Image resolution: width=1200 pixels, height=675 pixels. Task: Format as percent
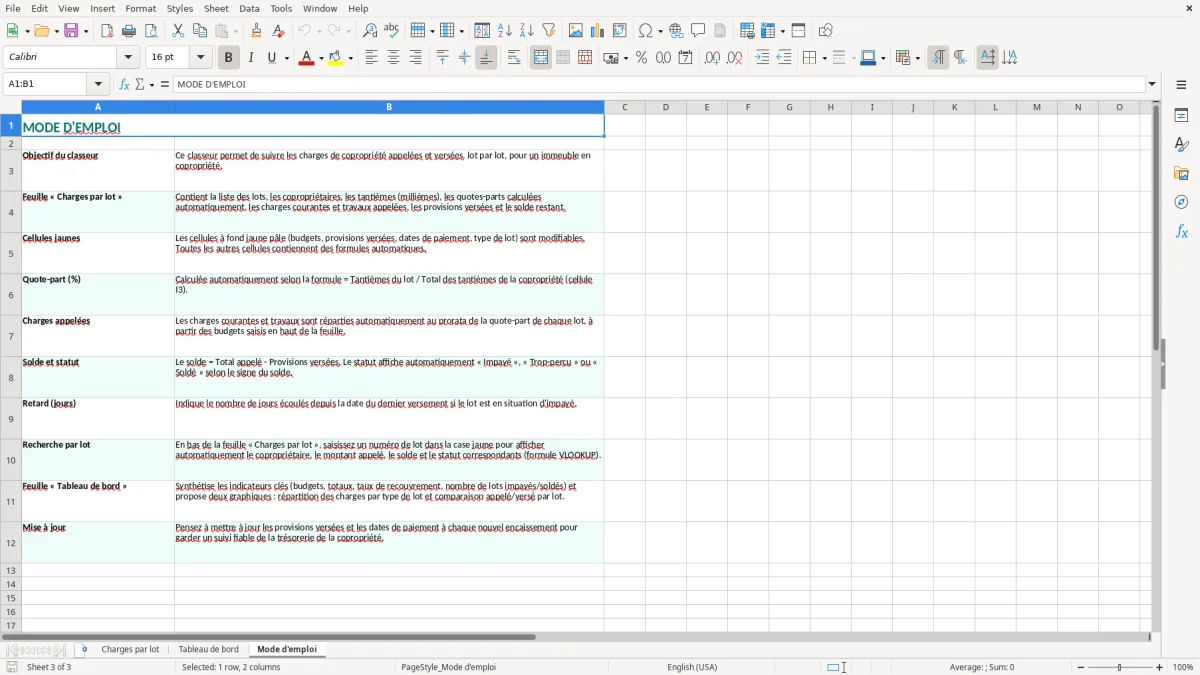click(642, 58)
